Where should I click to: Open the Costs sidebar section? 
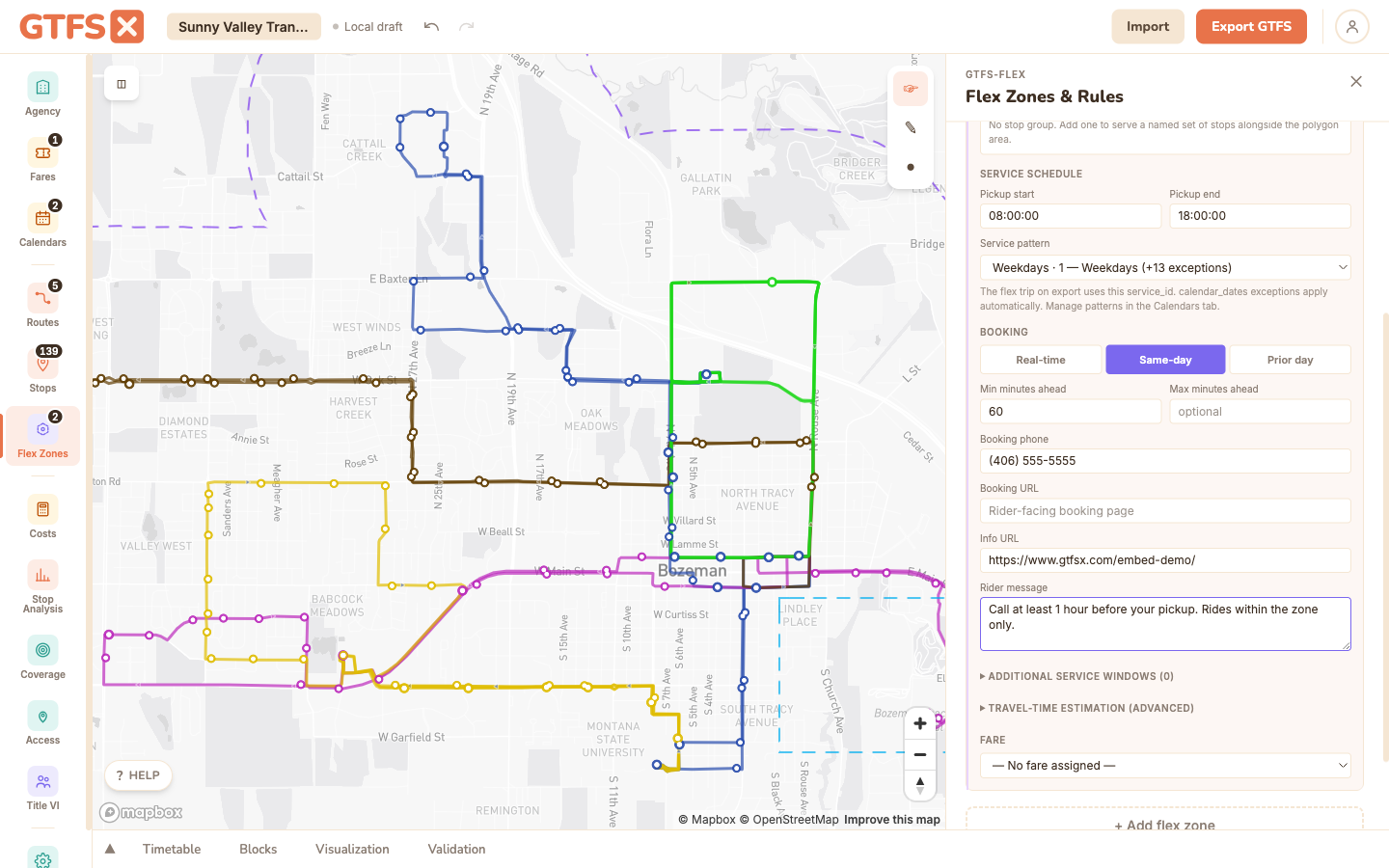pyautogui.click(x=42, y=517)
